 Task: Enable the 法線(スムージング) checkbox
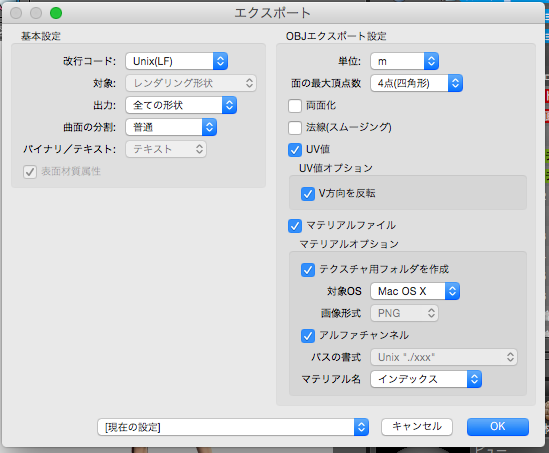(295, 128)
